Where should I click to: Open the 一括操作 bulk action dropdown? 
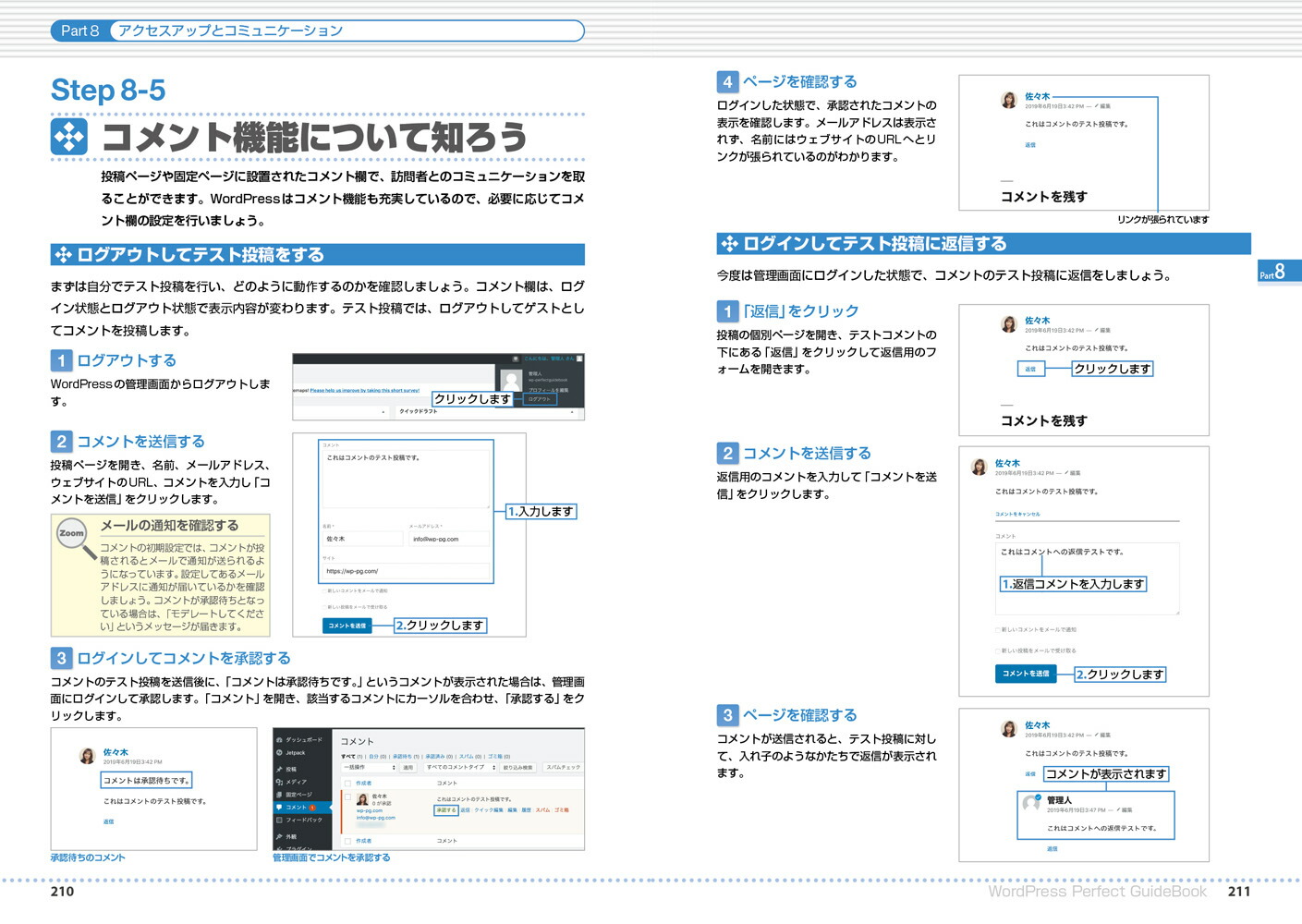point(369,767)
